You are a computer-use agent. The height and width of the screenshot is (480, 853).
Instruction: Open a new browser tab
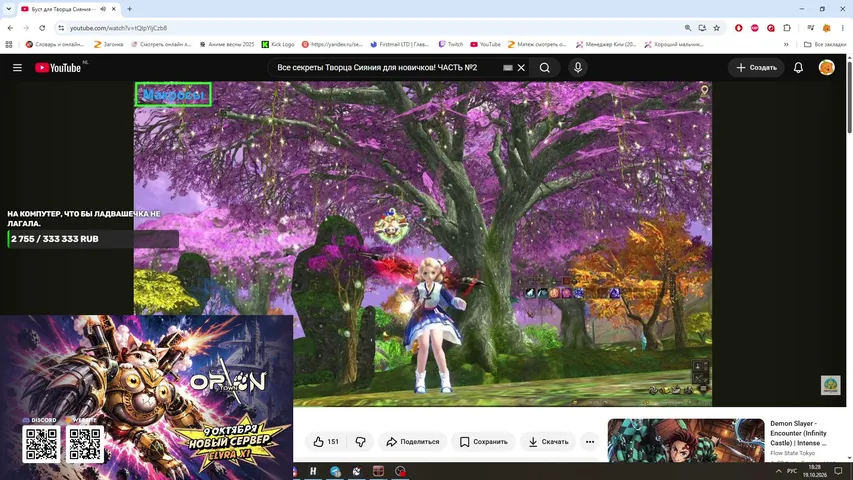click(129, 9)
